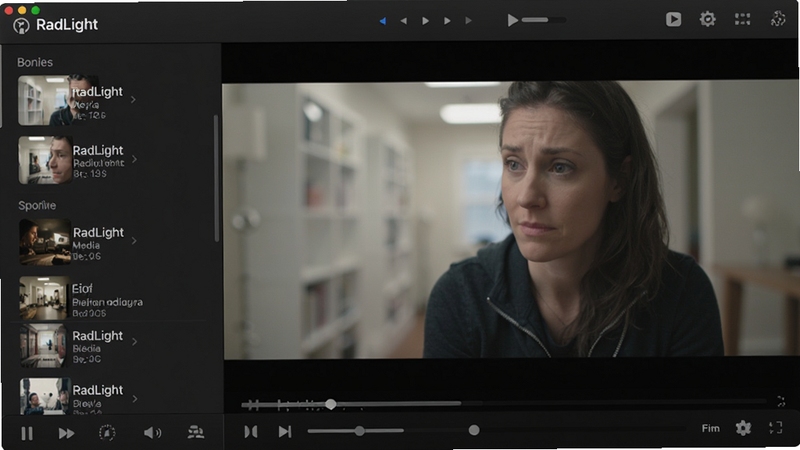Fast forward using the sidebar double-arrow button
Image resolution: width=800 pixels, height=450 pixels.
click(x=66, y=433)
